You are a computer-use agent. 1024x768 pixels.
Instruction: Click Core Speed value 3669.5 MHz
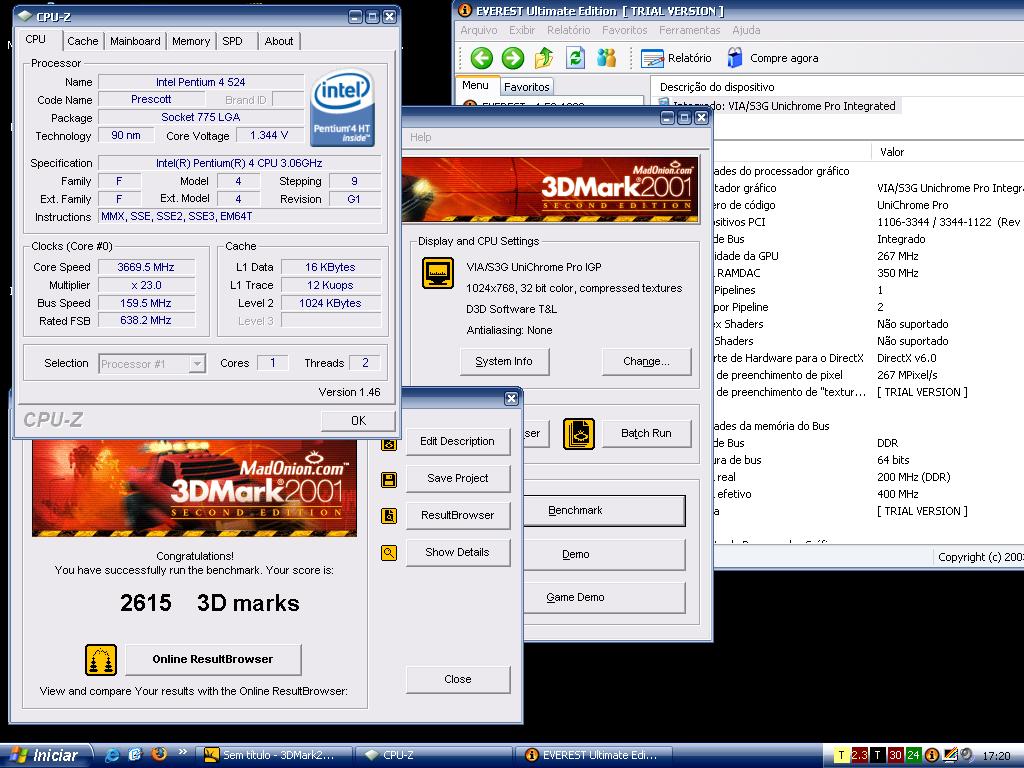pos(146,267)
